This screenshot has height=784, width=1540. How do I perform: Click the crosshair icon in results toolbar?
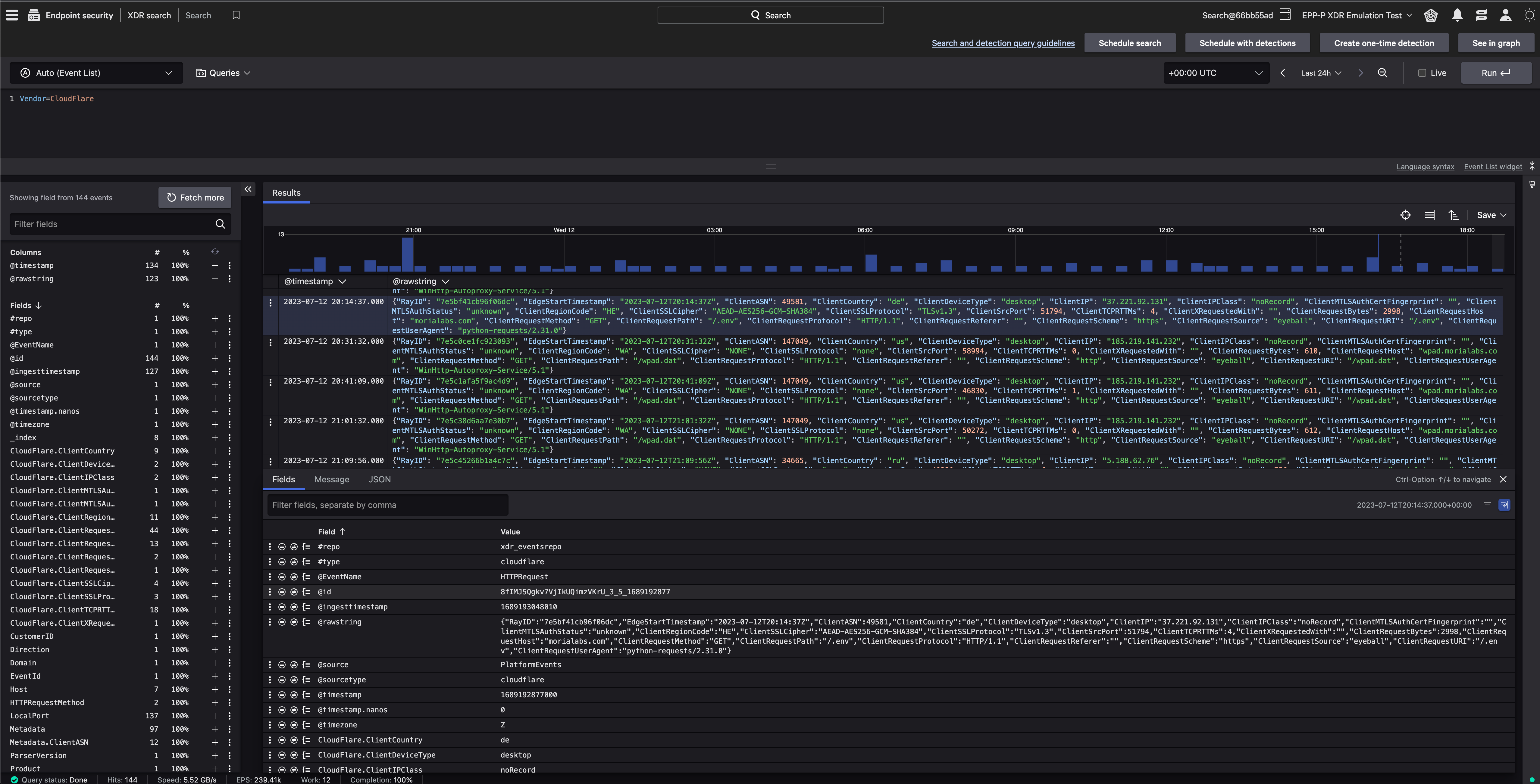(1405, 215)
